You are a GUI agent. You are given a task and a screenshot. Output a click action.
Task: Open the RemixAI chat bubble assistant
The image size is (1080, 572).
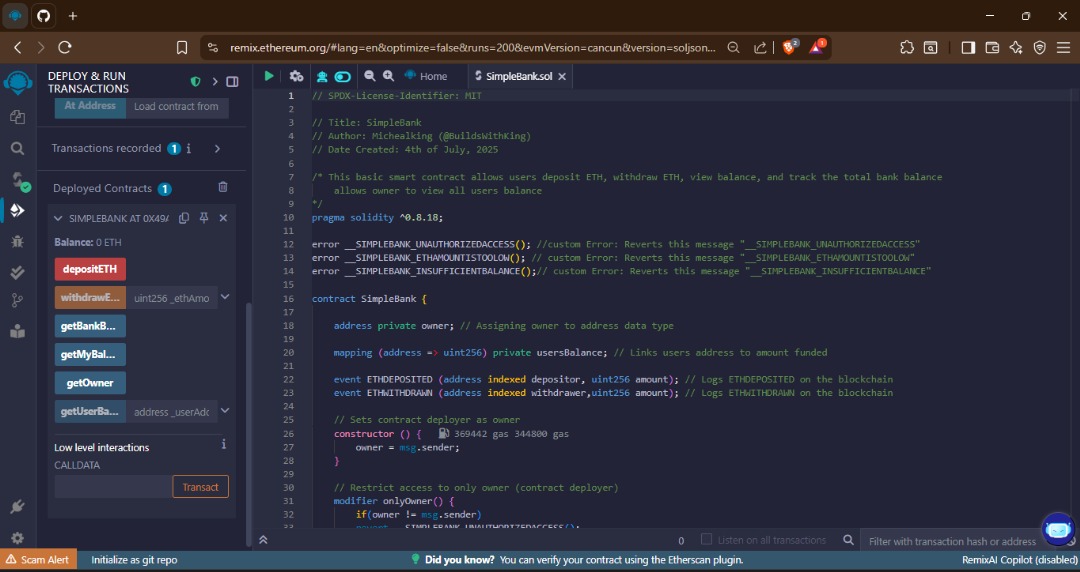[1057, 530]
